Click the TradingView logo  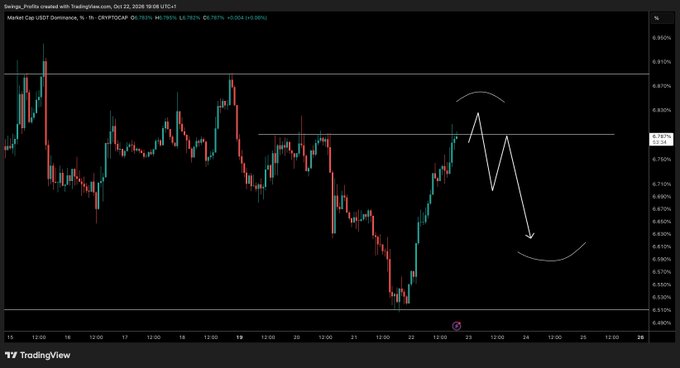(37, 355)
